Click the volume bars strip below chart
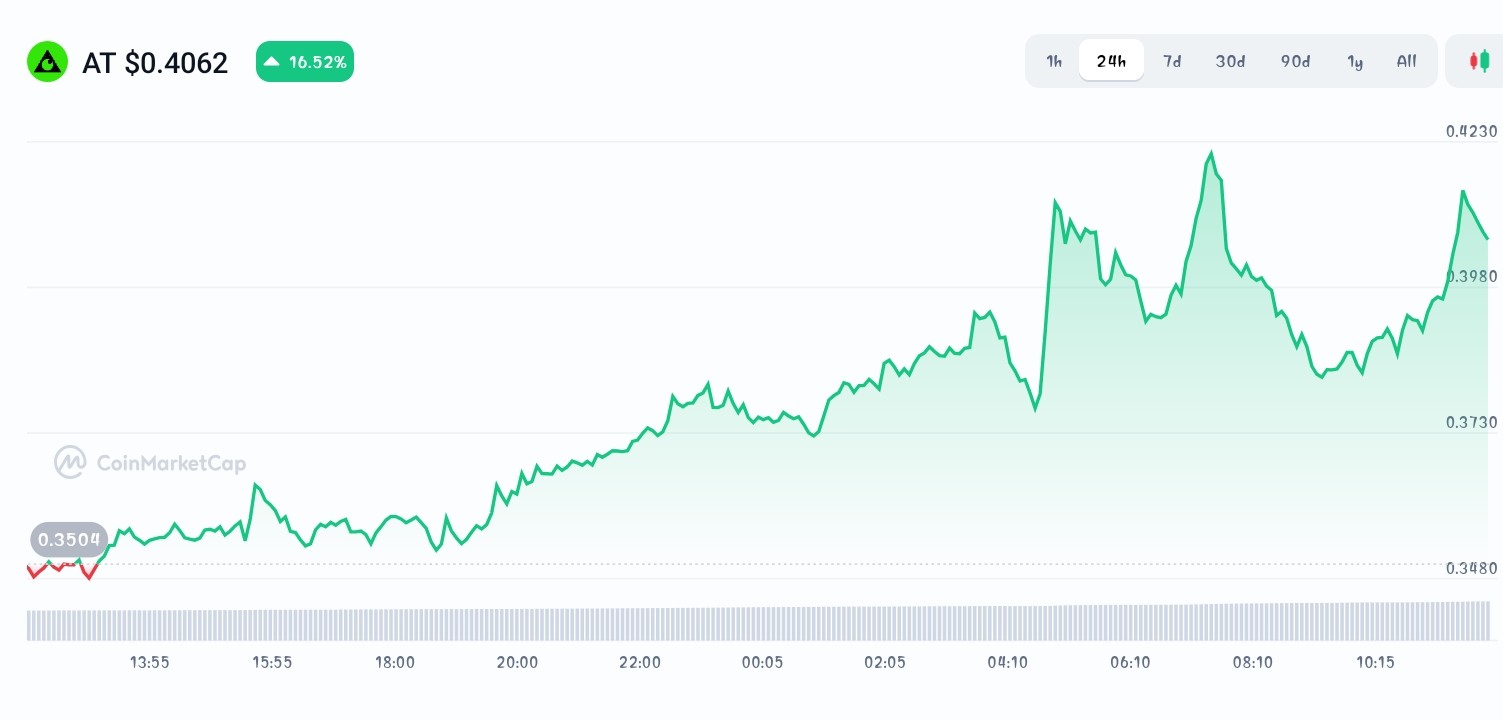The width and height of the screenshot is (1503, 720). [x=758, y=621]
